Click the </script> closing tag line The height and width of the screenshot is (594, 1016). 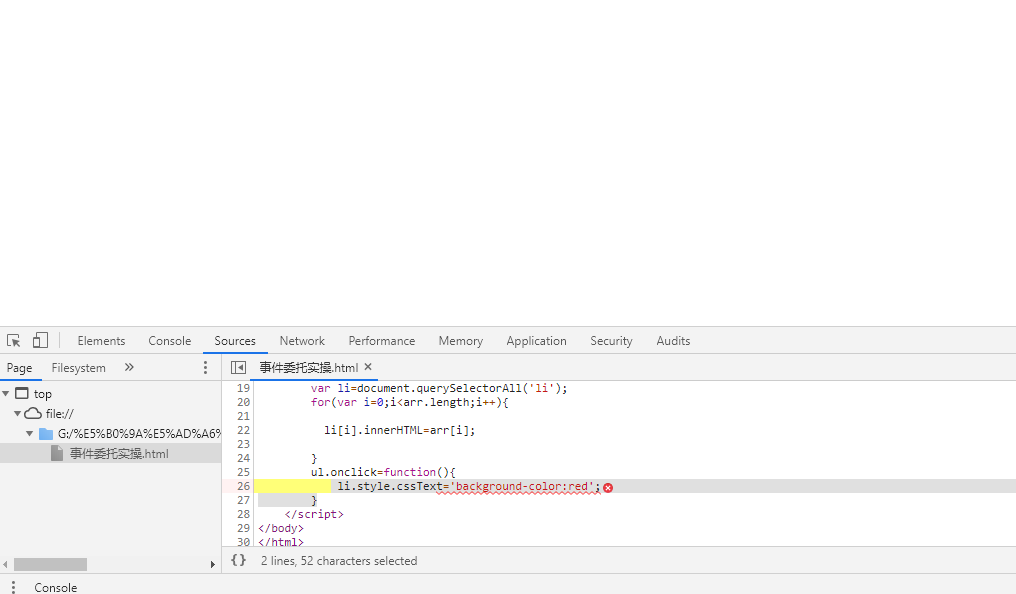314,514
